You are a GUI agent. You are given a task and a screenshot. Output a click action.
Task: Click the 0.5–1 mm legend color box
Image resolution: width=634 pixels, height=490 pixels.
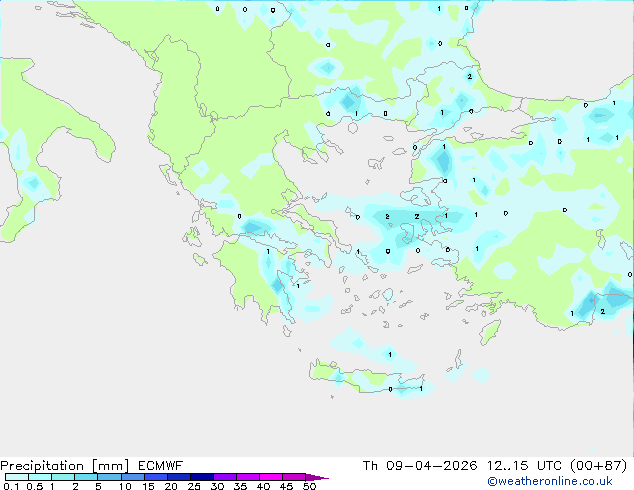40,477
